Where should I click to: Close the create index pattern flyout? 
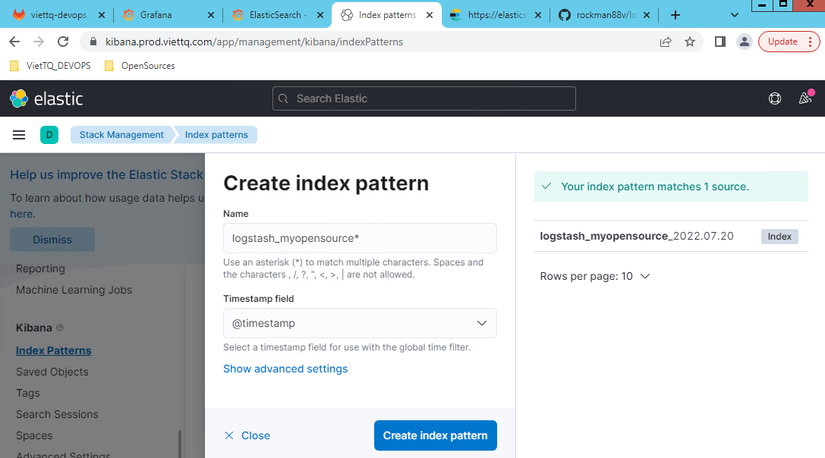pos(247,435)
